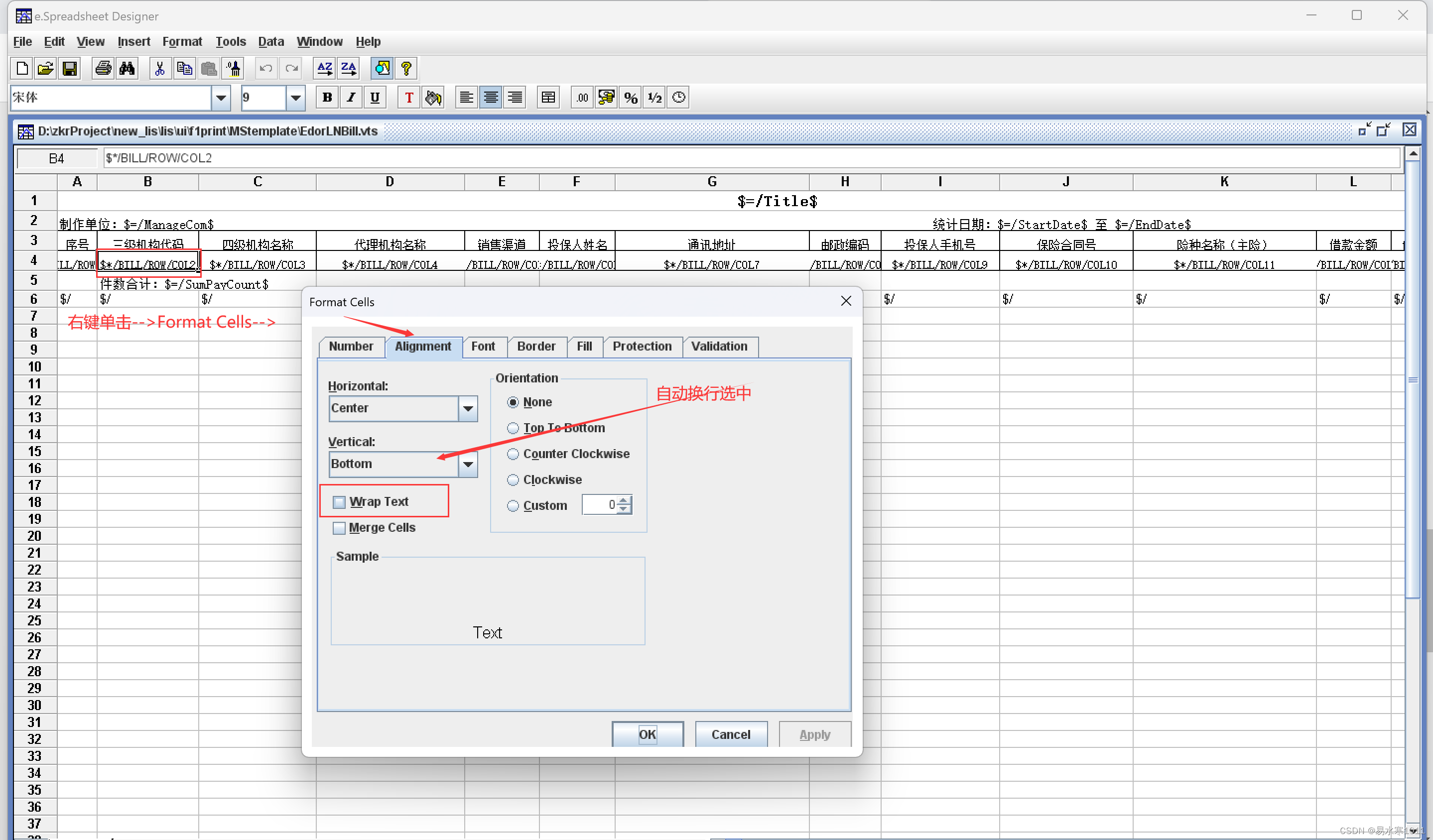
Task: Open the Vertical alignment dropdown
Action: click(x=467, y=465)
